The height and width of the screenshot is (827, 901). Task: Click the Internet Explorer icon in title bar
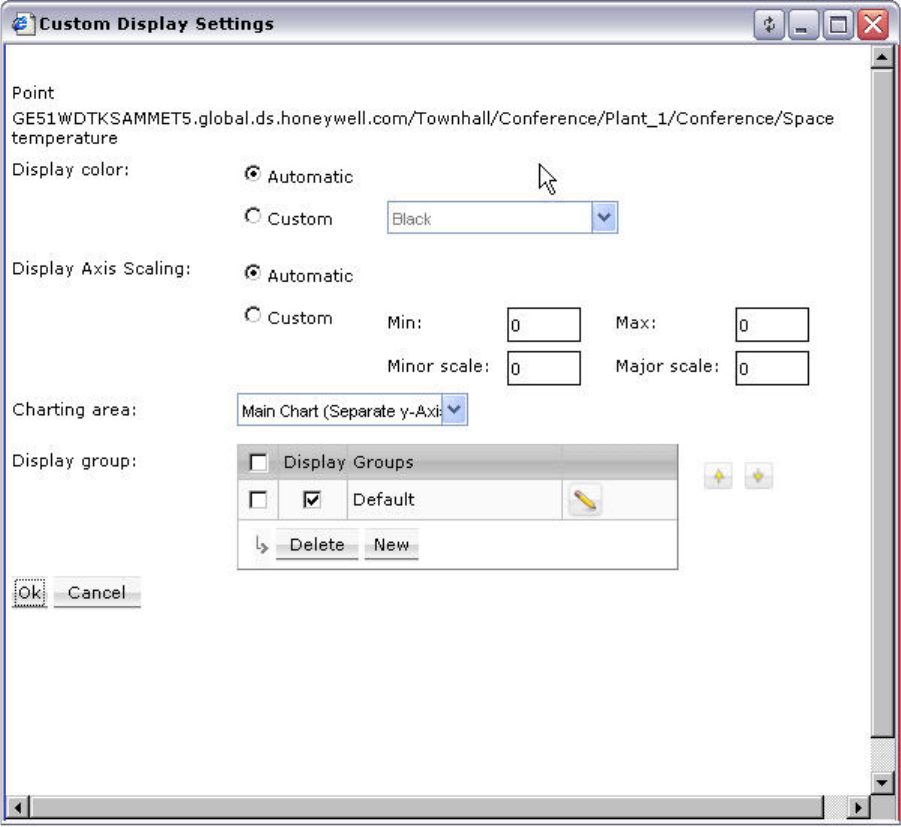point(21,24)
